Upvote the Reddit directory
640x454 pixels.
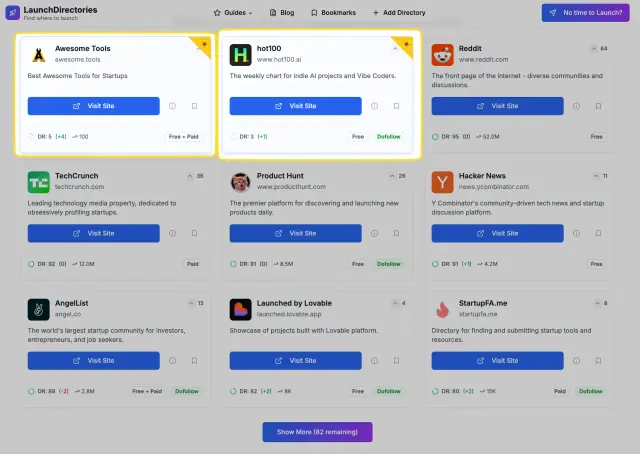tap(594, 49)
